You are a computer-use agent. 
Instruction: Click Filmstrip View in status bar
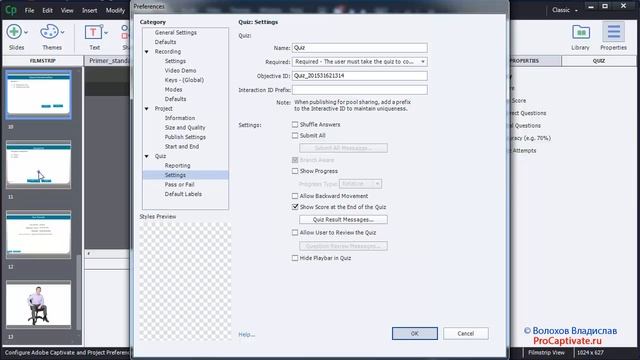[546, 353]
